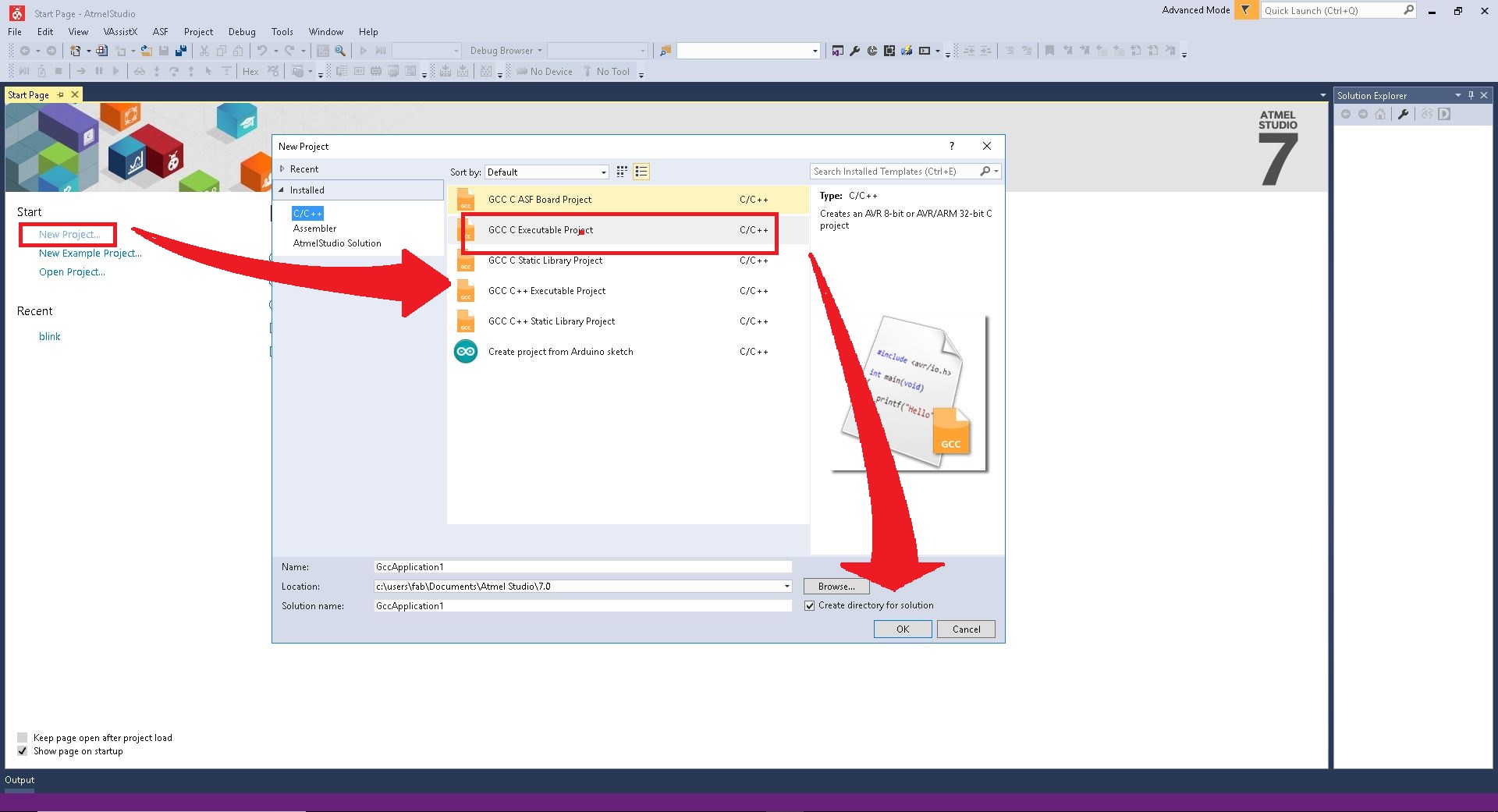This screenshot has height=812, width=1498.
Task: Select GCC C ASF Board Project template
Action: [x=628, y=200]
